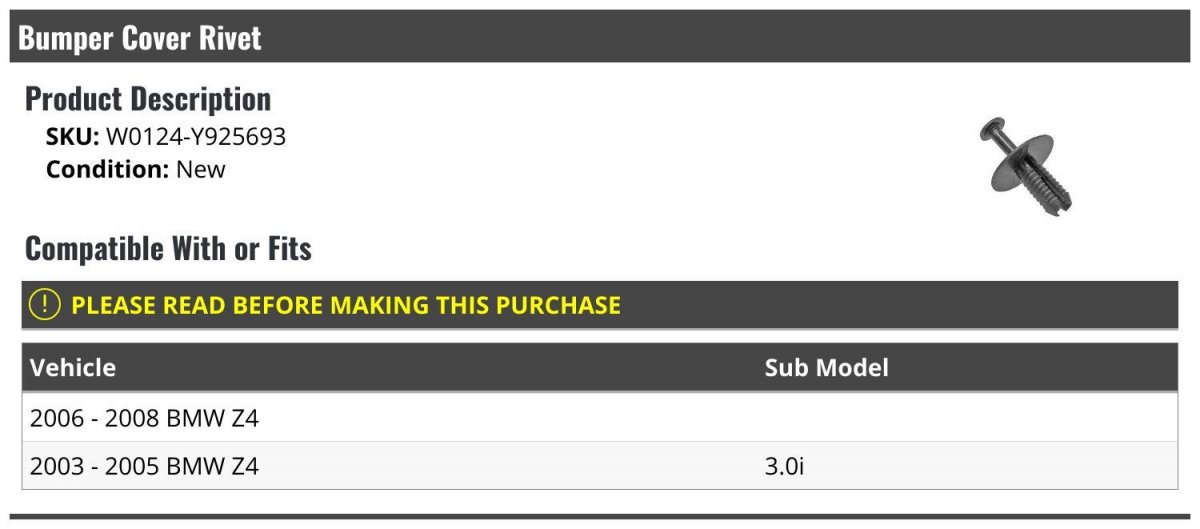This screenshot has height=529, width=1200.
Task: Click the Compatible With or Fits heading
Action: (168, 248)
